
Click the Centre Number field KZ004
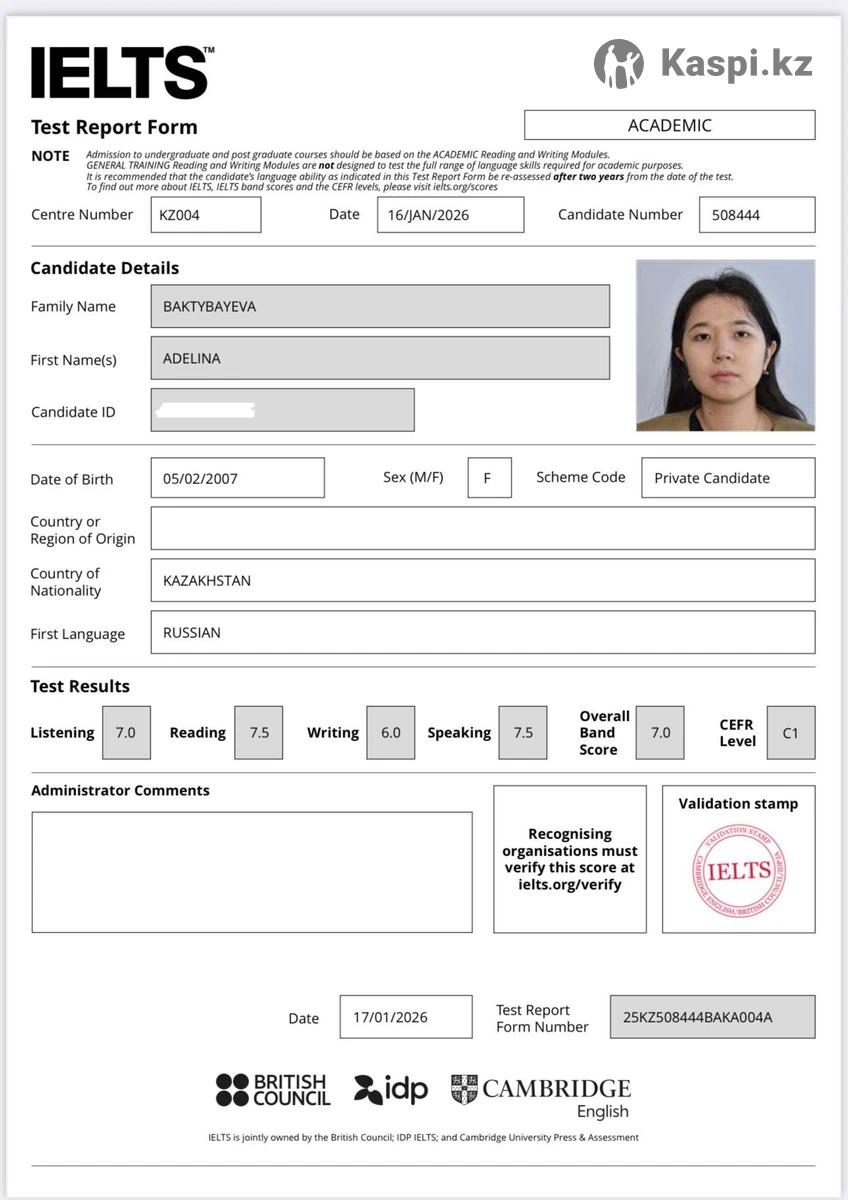coord(205,215)
